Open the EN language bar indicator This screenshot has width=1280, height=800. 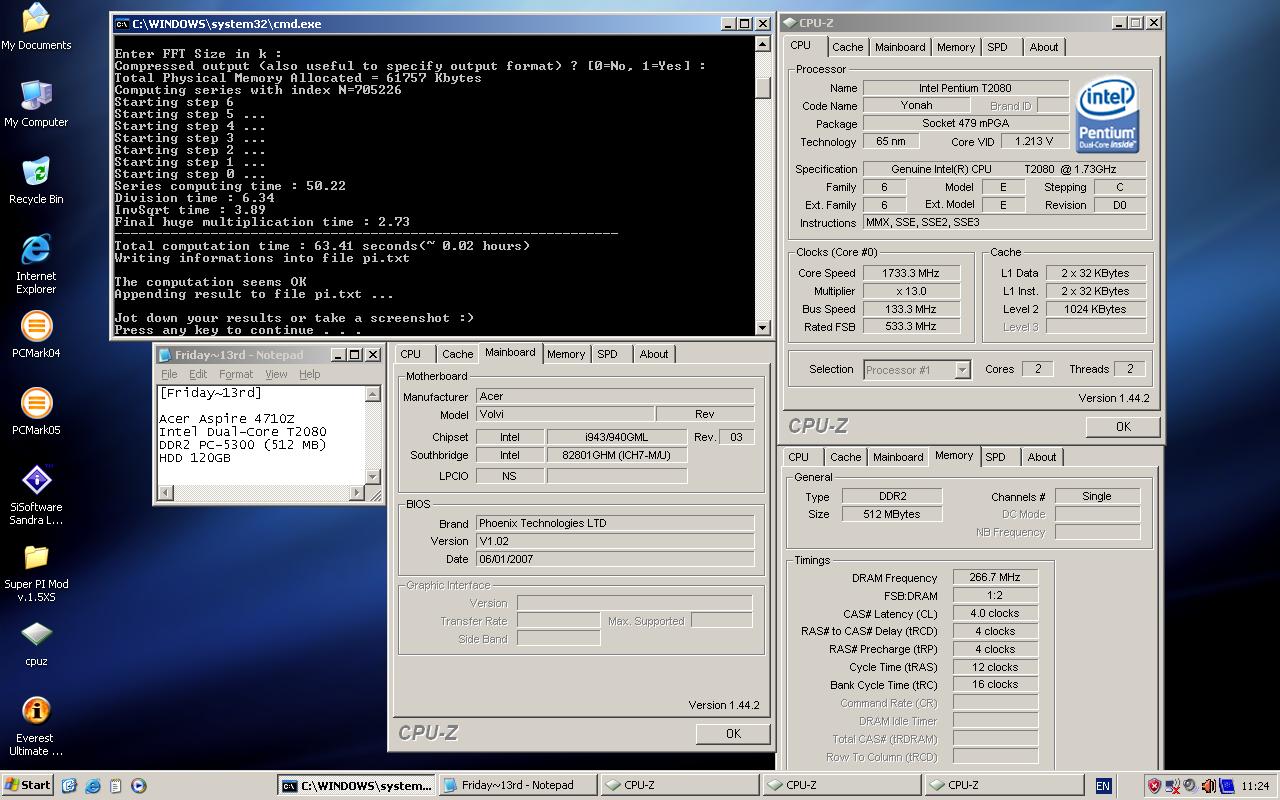(x=1103, y=786)
